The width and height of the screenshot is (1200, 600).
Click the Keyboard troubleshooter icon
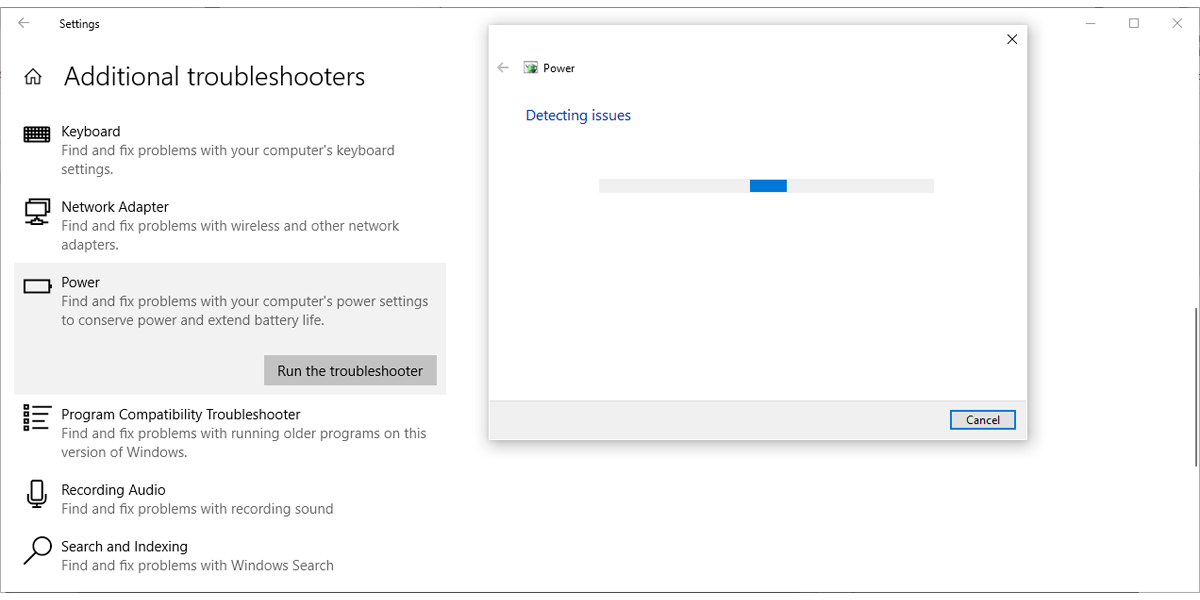tap(37, 133)
